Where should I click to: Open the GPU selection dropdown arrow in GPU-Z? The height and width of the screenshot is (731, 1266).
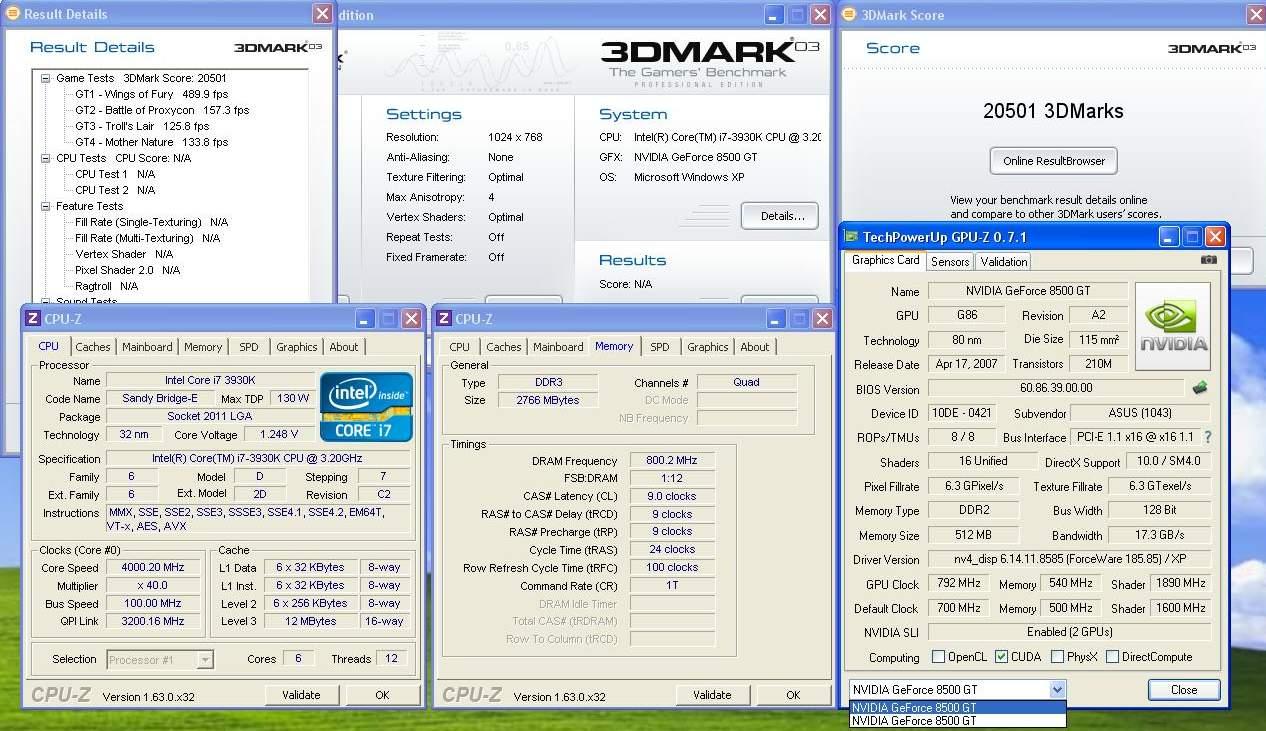pos(1058,690)
